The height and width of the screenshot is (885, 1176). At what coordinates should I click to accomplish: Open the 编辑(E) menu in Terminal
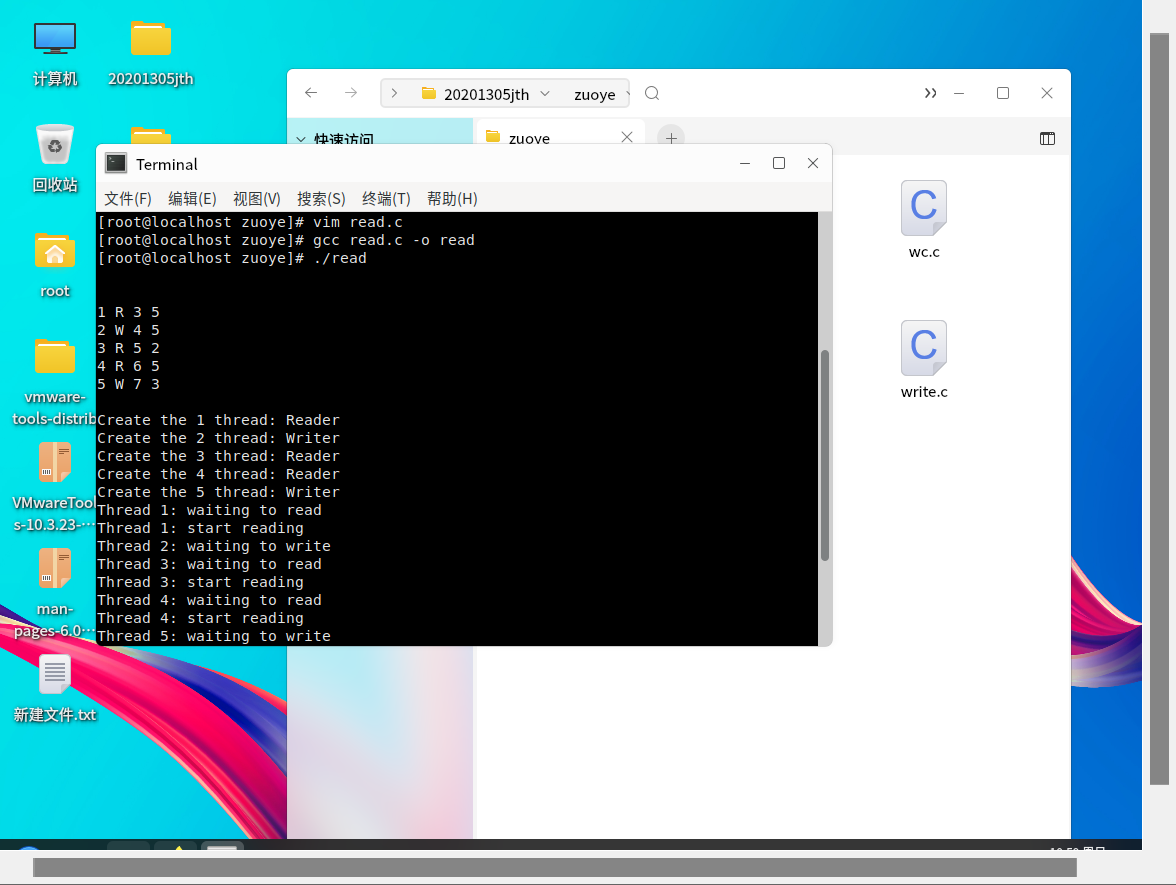point(192,199)
